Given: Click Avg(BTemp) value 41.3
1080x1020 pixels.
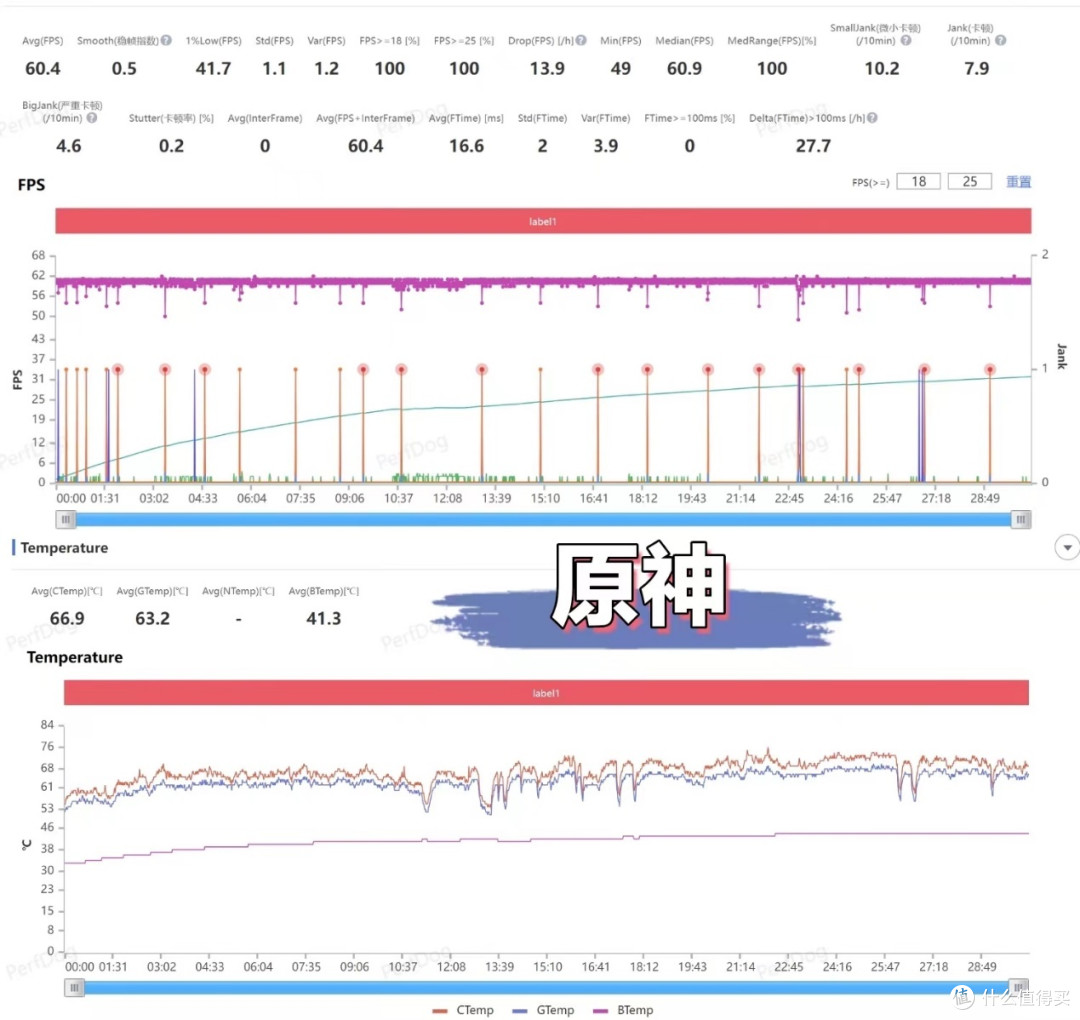Looking at the screenshot, I should (x=324, y=618).
